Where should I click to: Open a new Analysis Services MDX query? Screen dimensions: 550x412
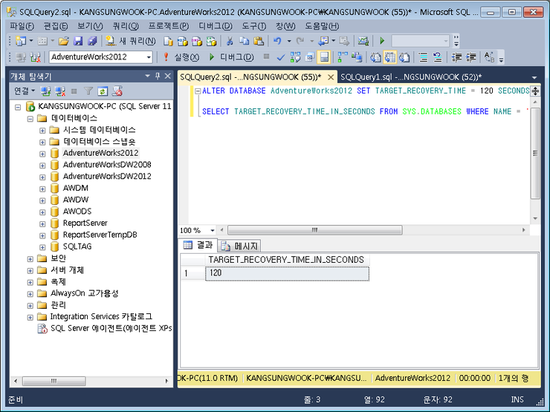tap(182, 41)
